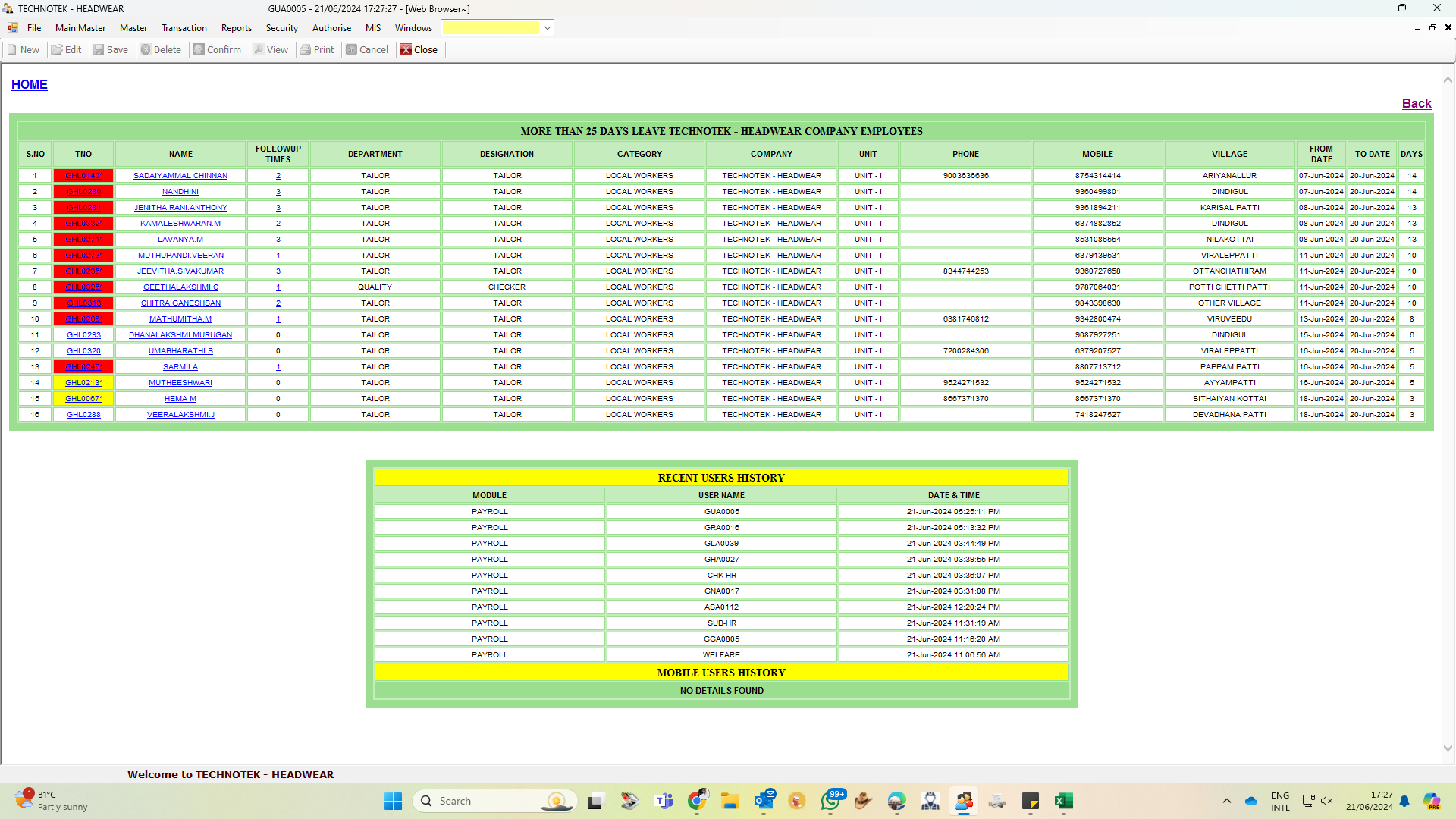Click the Print toolbar icon
The height and width of the screenshot is (819, 1456).
coord(317,50)
